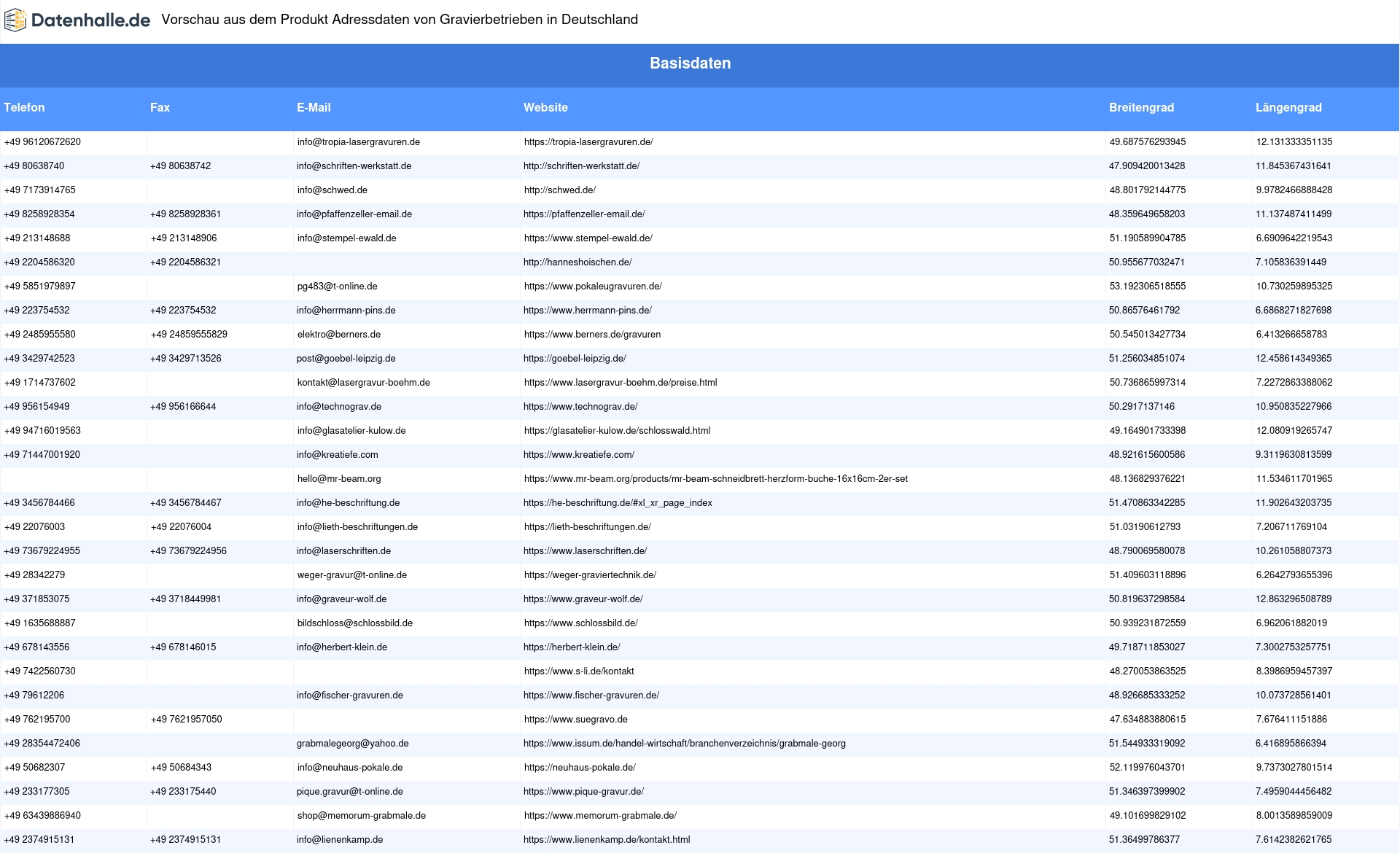The height and width of the screenshot is (853, 1400).
Task: Select email weger-gravur@t-online.de
Action: click(352, 575)
